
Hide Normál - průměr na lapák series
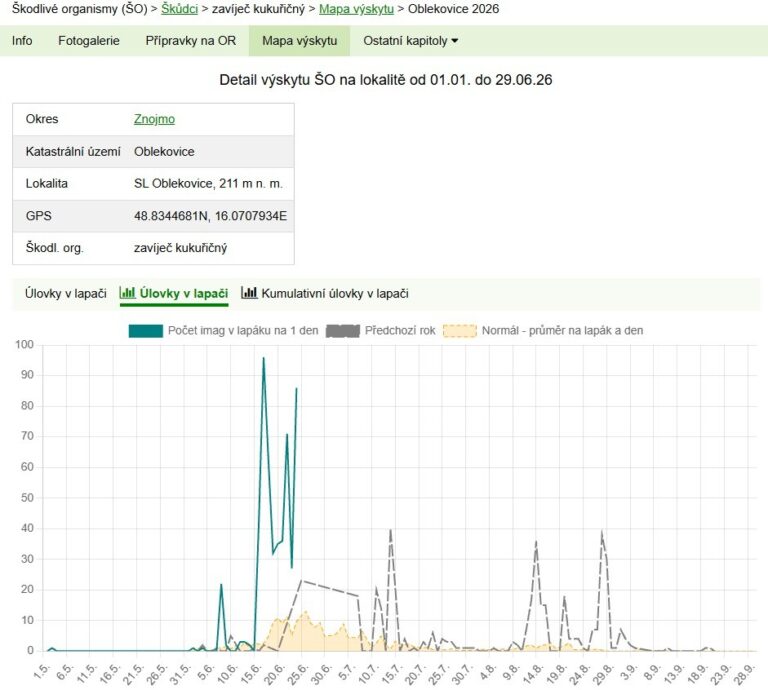point(562,331)
